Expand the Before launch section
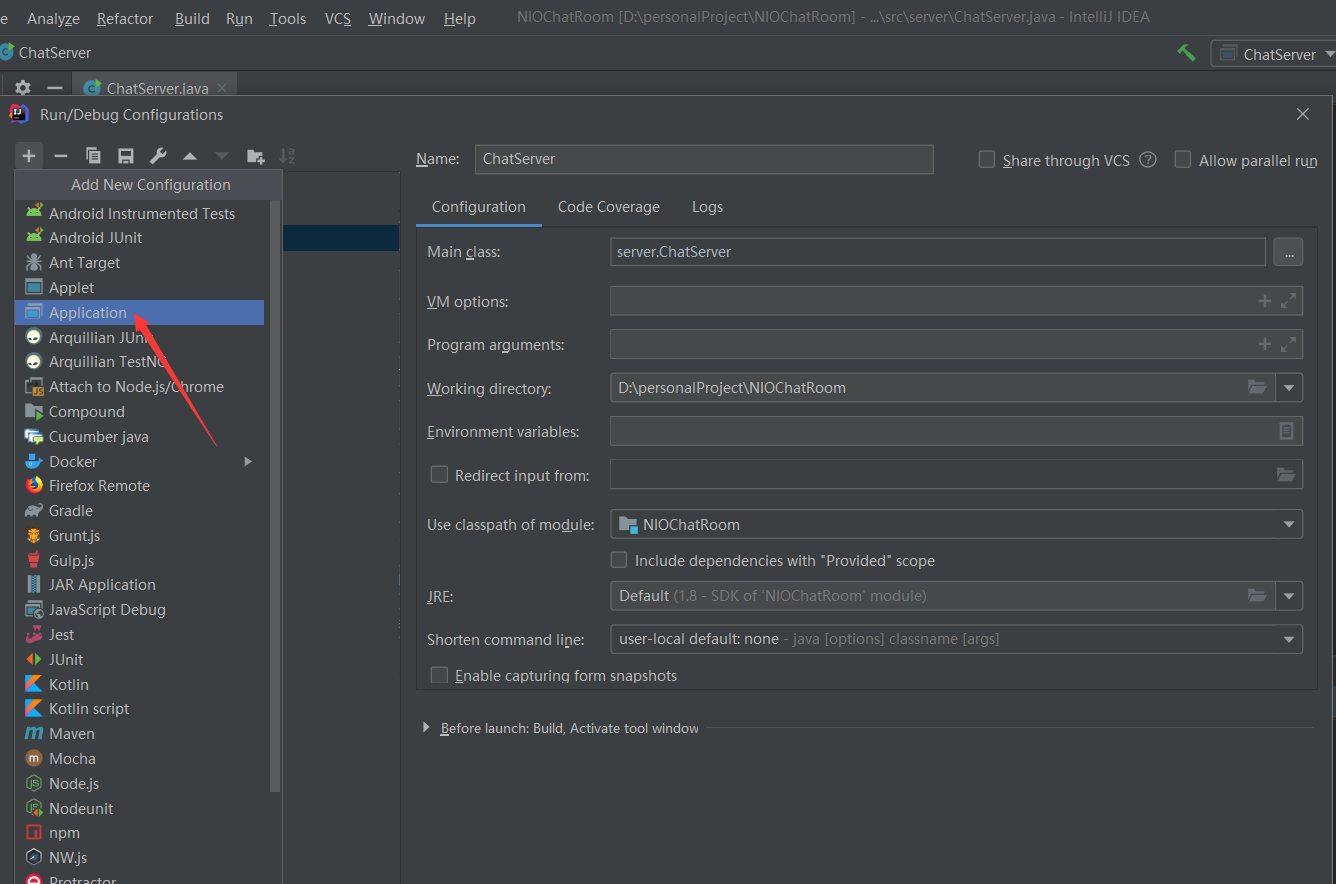Screen dimensions: 1336x884 click(427, 728)
